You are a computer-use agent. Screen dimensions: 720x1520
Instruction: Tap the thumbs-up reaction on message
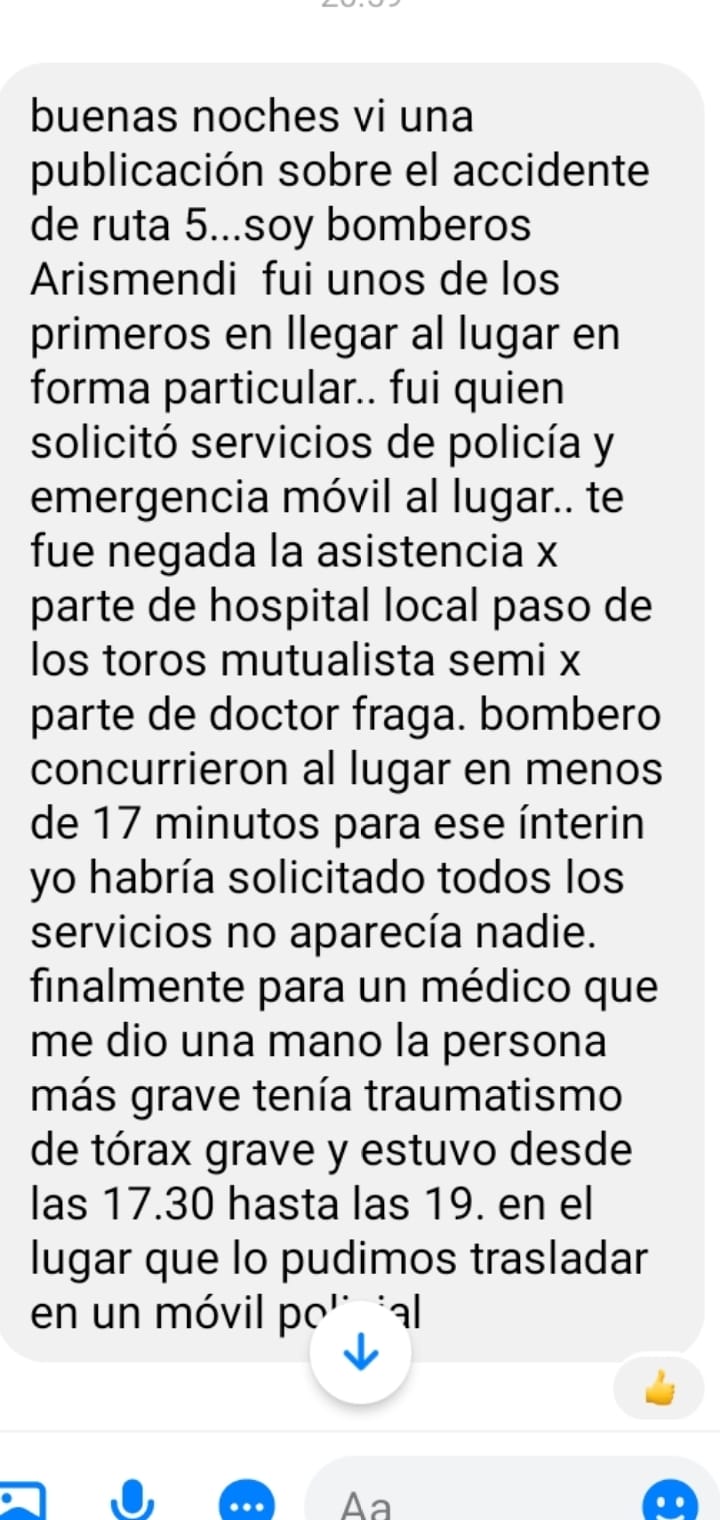tap(659, 1388)
